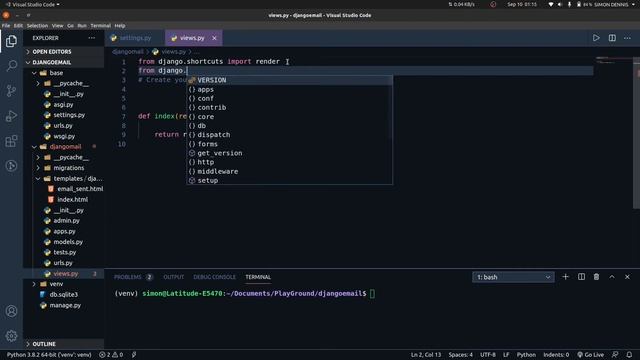Viewport: 640px width, 360px height.
Task: Open notifications bell in status bar
Action: pos(629,355)
